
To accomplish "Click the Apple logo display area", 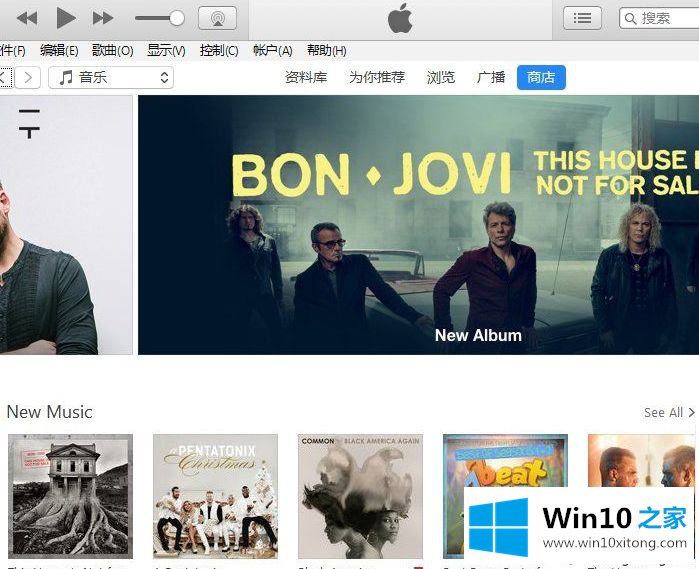I will (400, 19).
